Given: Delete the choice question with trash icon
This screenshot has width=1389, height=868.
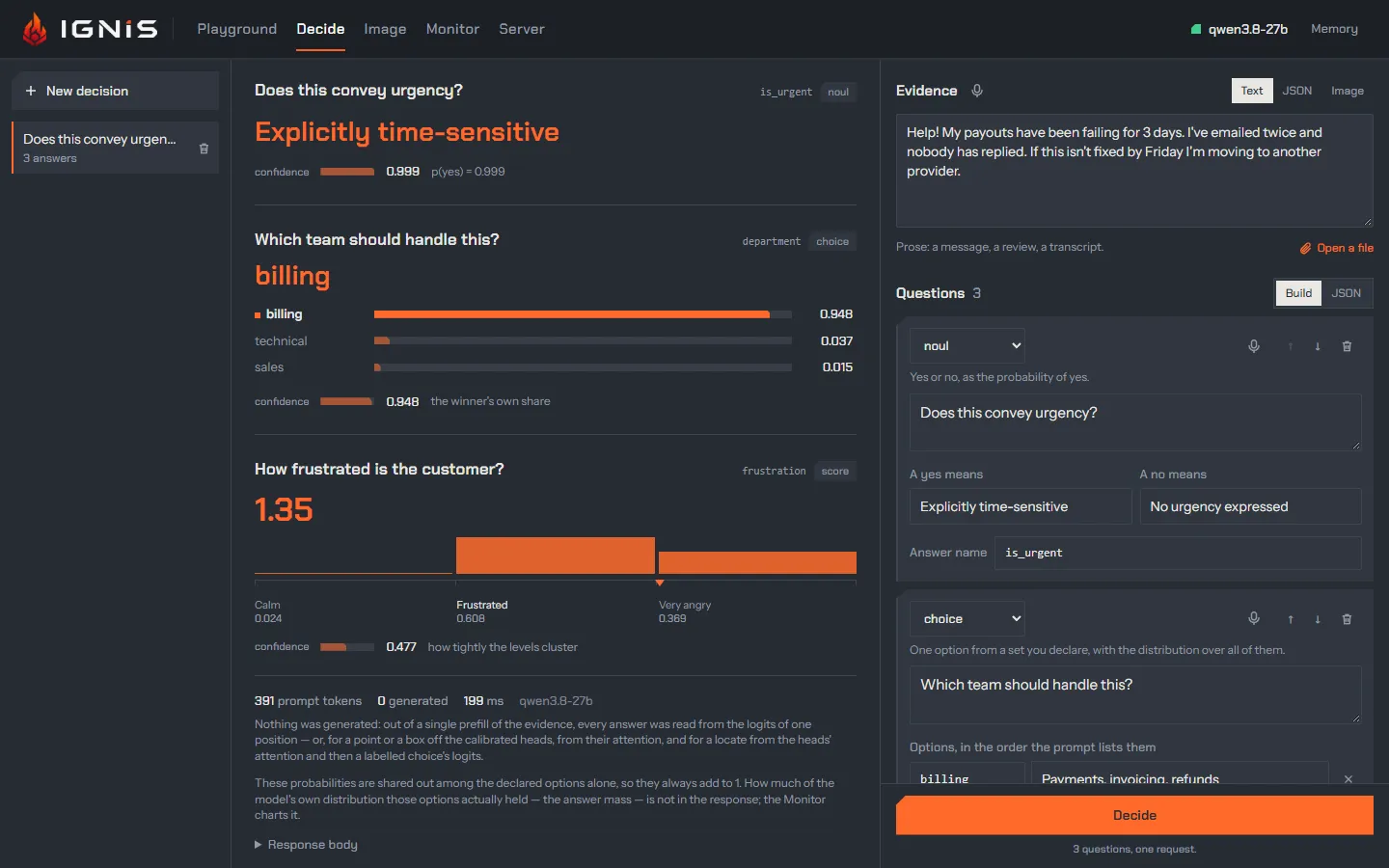Looking at the screenshot, I should click(x=1347, y=619).
